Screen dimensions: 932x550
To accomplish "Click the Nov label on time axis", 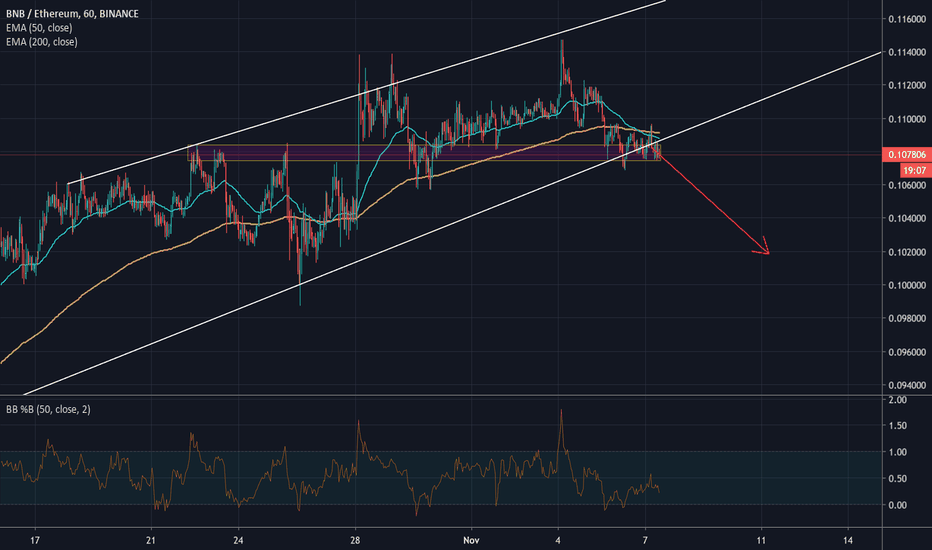I will pos(471,540).
